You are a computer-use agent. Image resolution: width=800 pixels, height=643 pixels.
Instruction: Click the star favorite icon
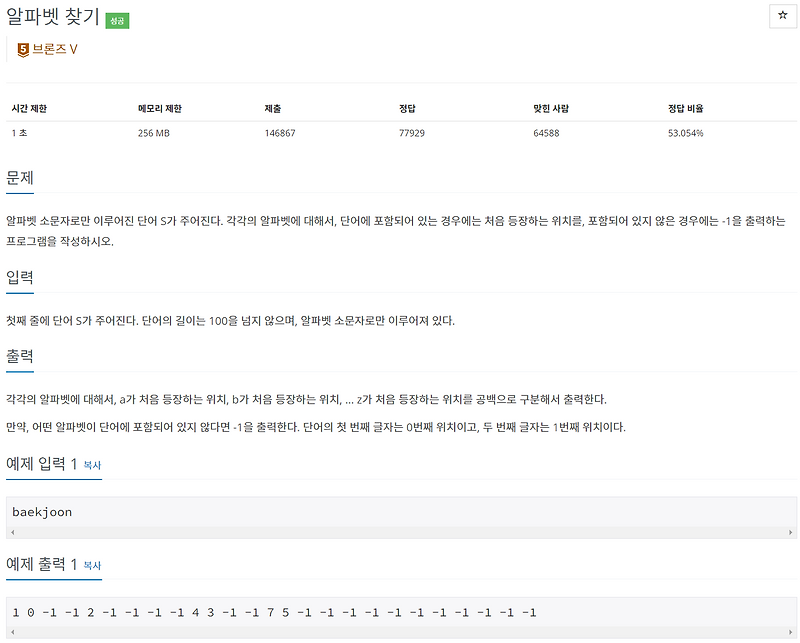point(782,16)
